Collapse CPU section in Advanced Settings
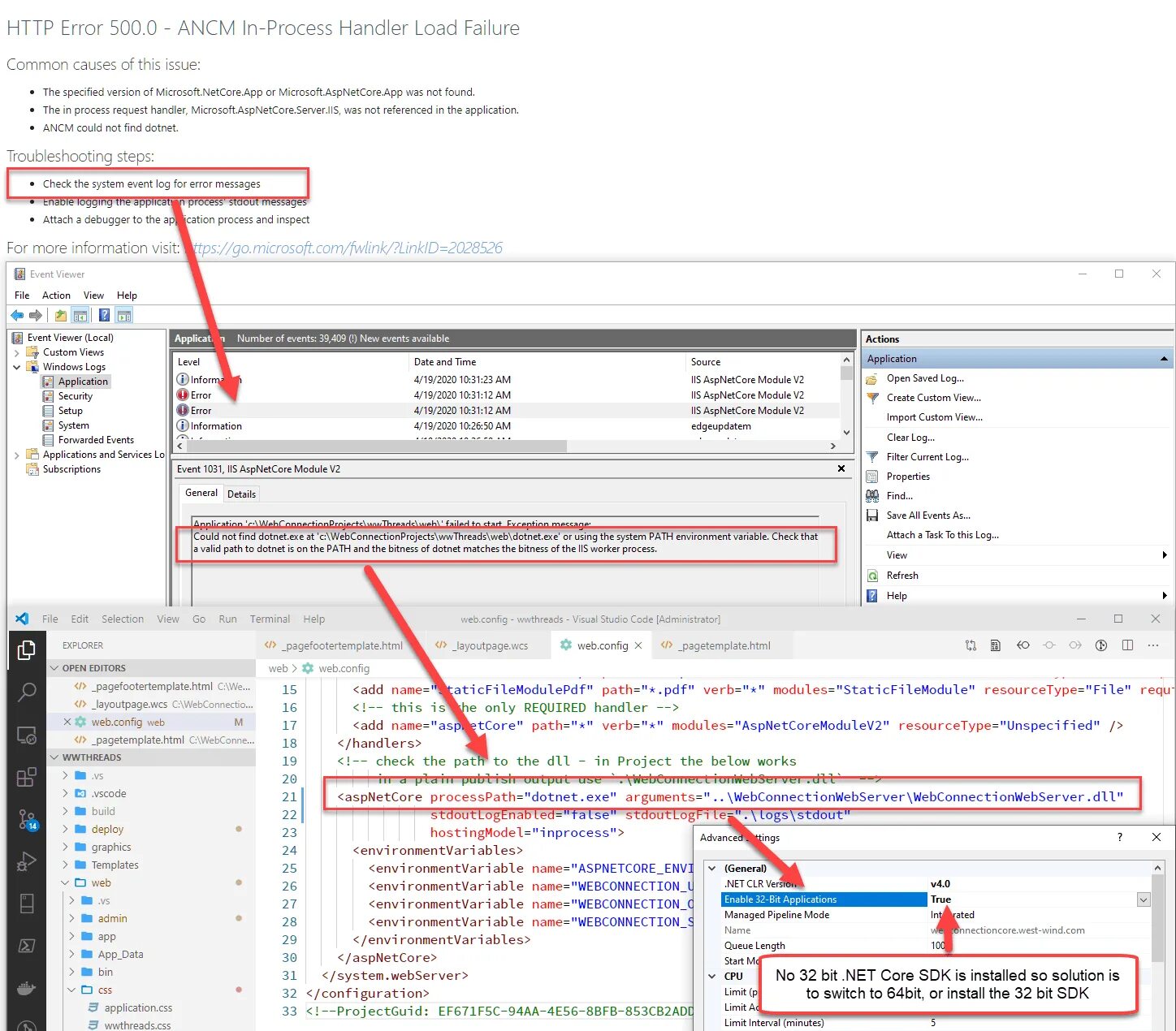 pyautogui.click(x=712, y=977)
